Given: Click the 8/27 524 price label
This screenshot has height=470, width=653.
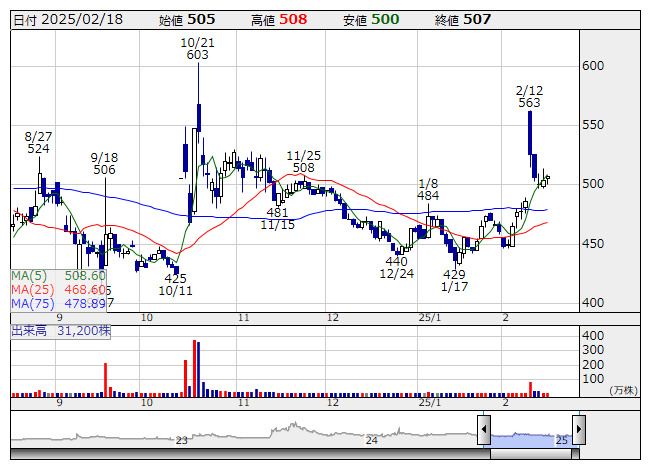Looking at the screenshot, I should click(38, 142).
